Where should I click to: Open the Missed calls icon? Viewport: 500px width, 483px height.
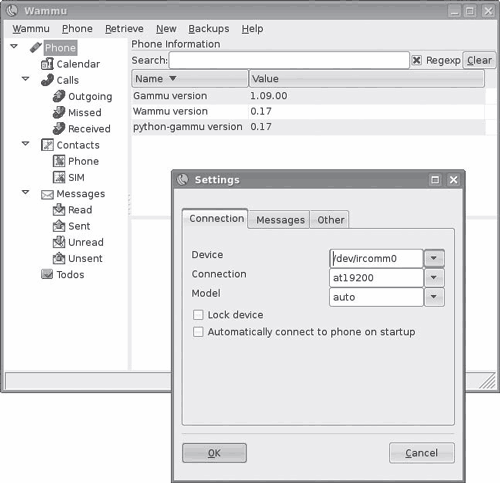[59, 112]
